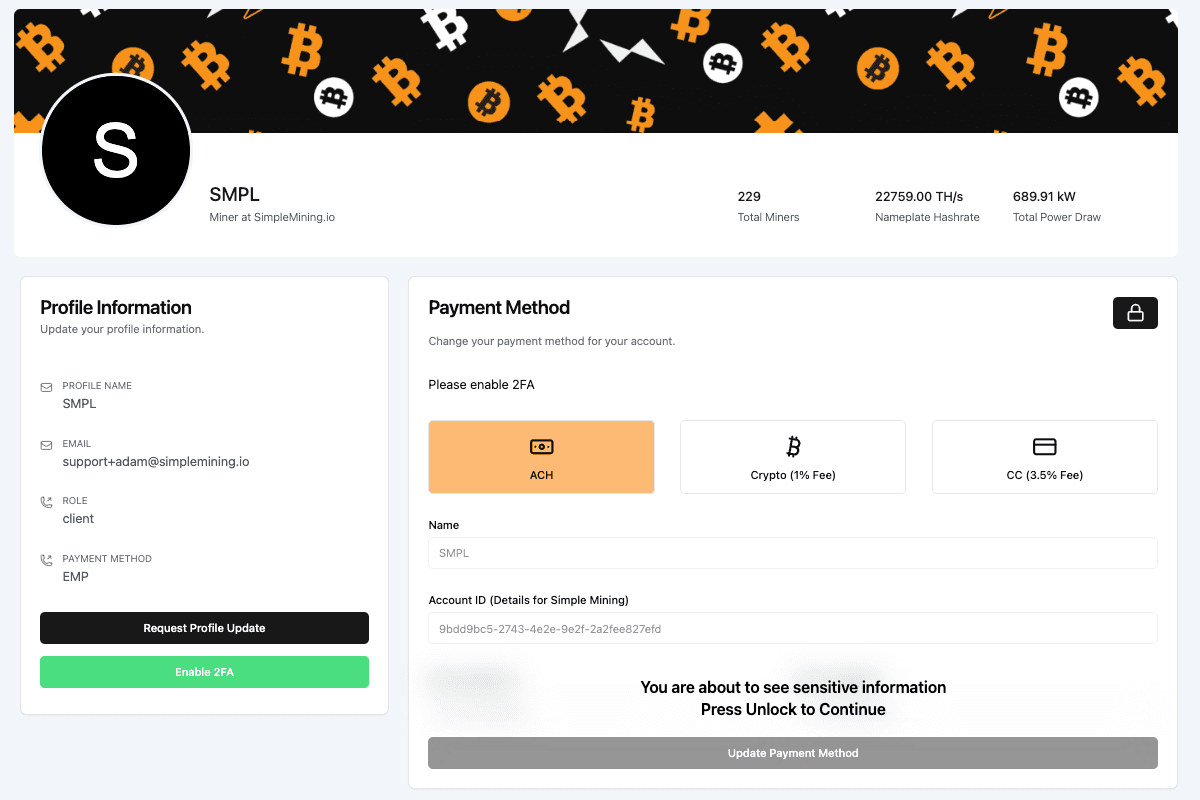
Task: Click the Total Miners label
Action: 768,217
